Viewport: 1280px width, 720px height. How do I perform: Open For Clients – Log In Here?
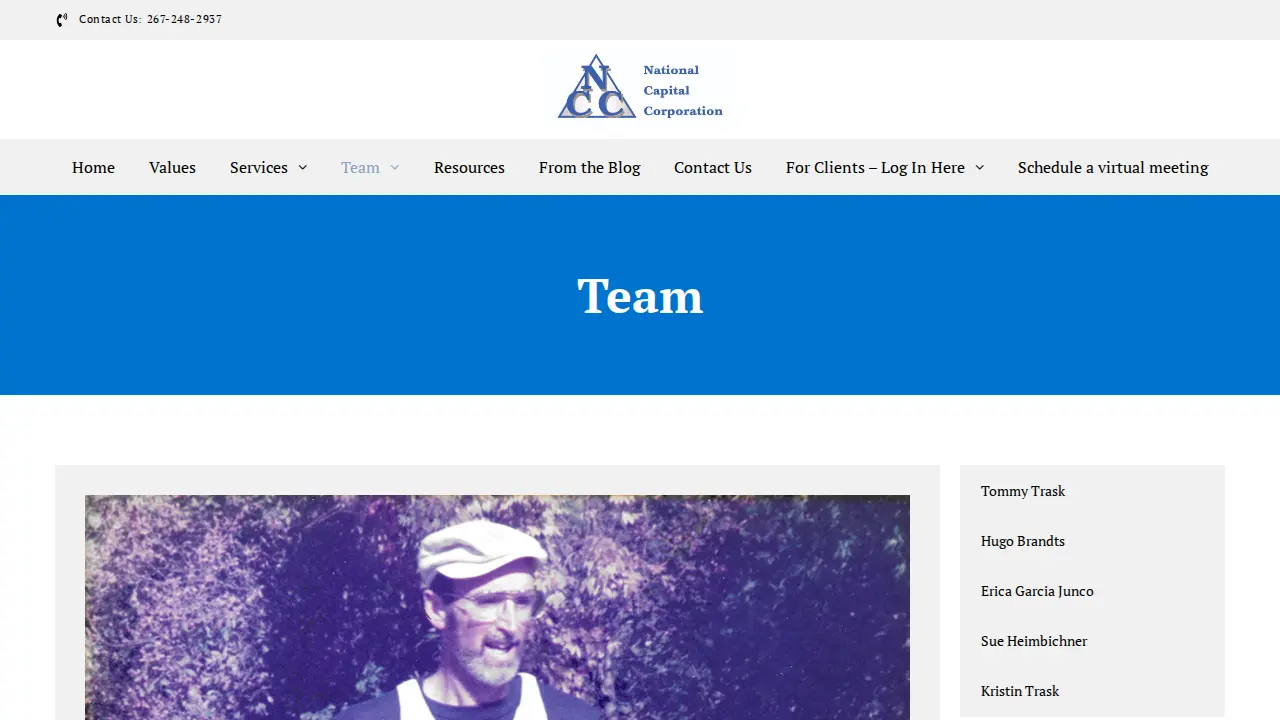pyautogui.click(x=875, y=167)
